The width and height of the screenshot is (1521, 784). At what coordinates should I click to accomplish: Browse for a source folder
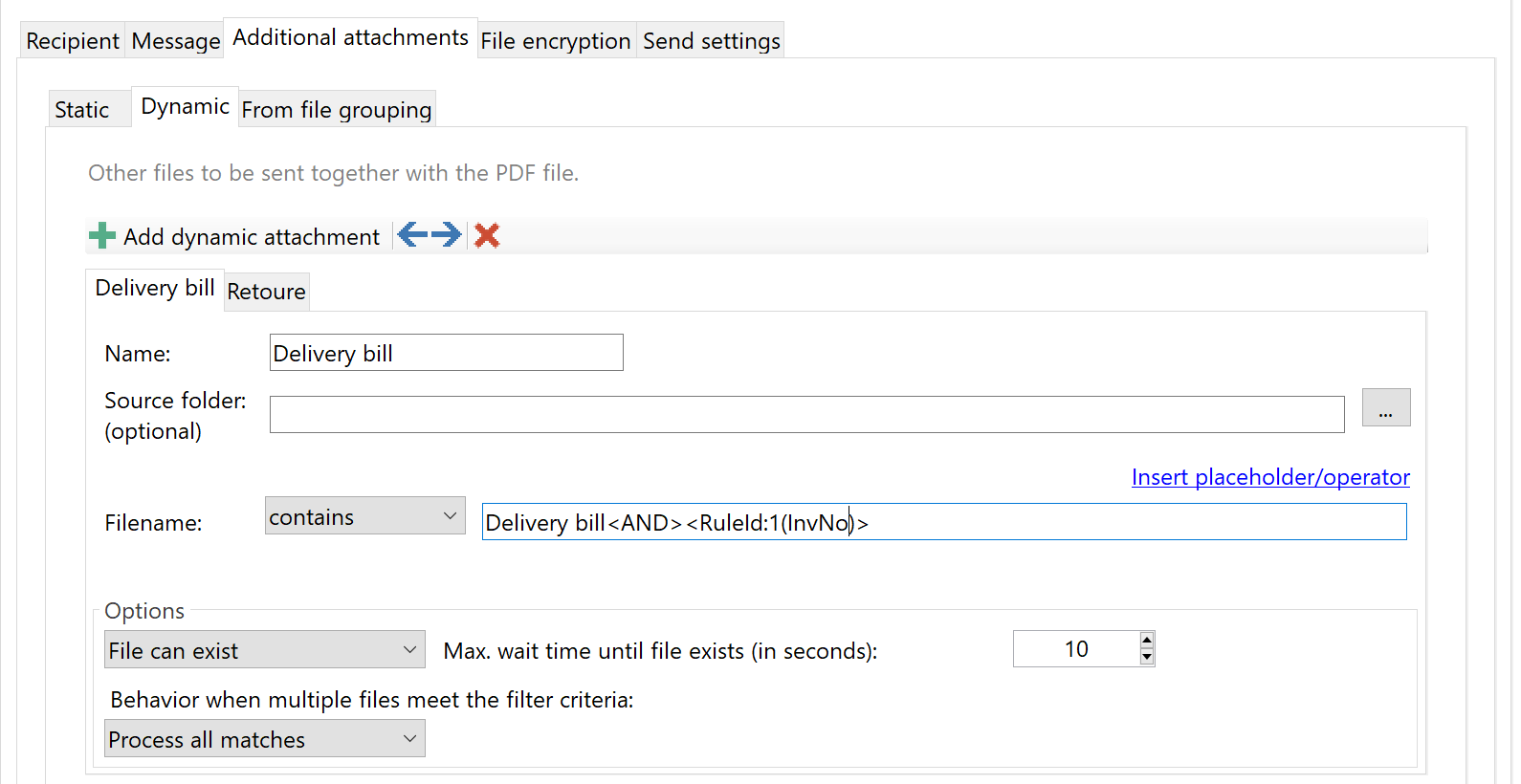tap(1386, 406)
